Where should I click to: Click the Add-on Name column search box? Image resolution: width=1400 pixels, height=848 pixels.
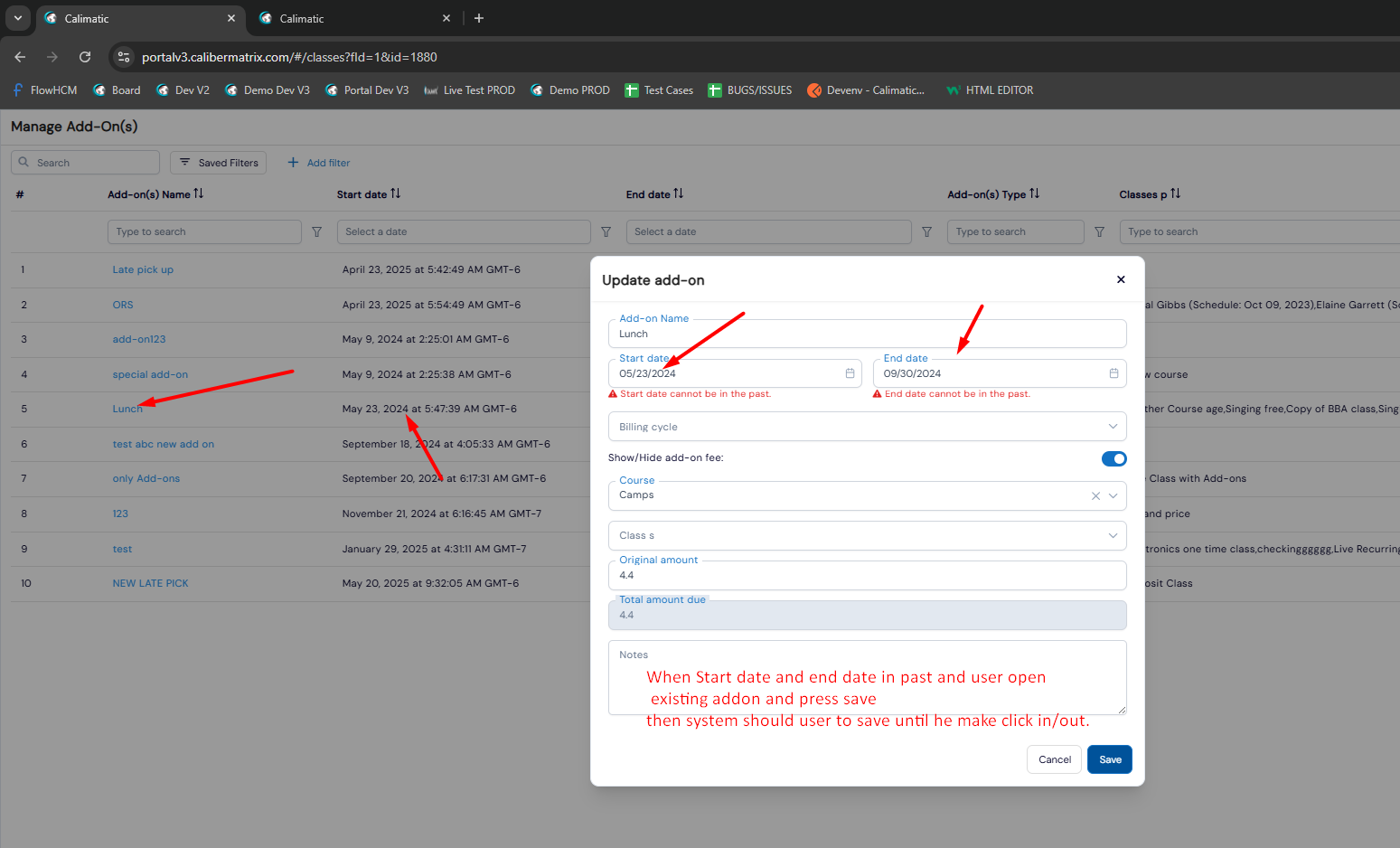click(x=204, y=232)
